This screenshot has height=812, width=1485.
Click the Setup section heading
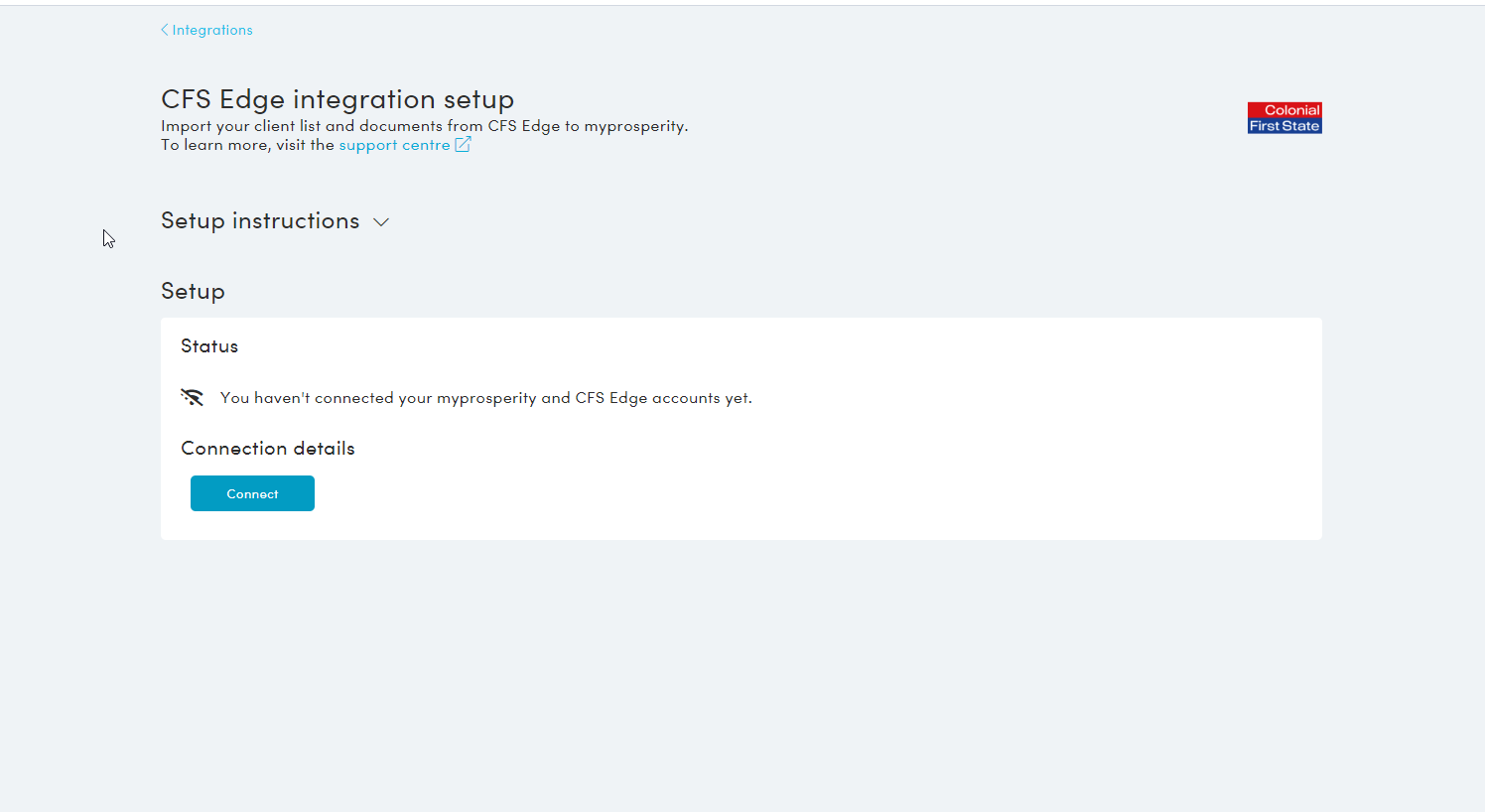193,291
